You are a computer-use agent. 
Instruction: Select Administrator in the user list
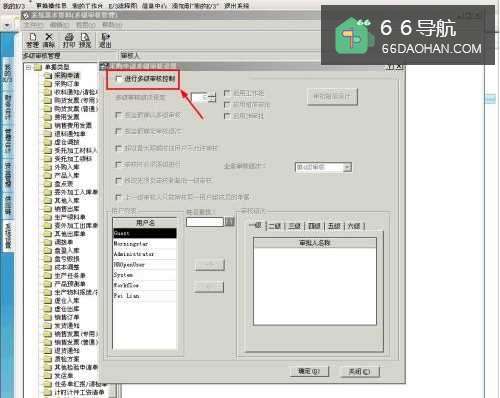point(144,254)
